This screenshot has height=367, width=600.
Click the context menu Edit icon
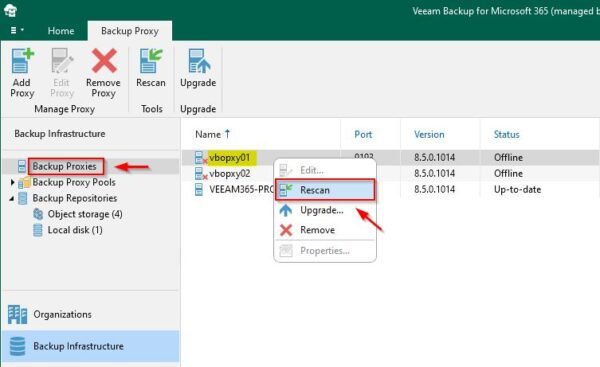click(x=286, y=170)
